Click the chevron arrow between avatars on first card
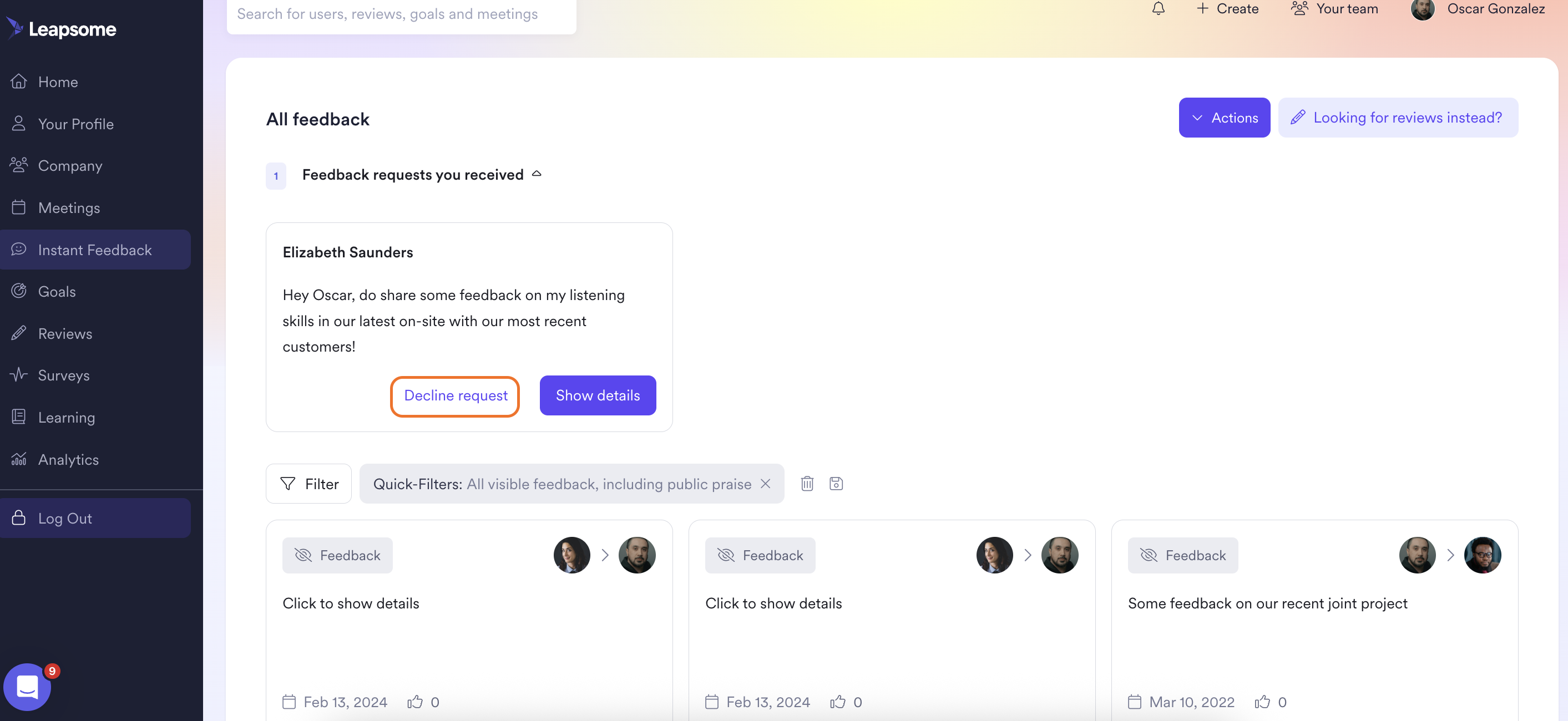This screenshot has width=1568, height=721. coord(605,555)
